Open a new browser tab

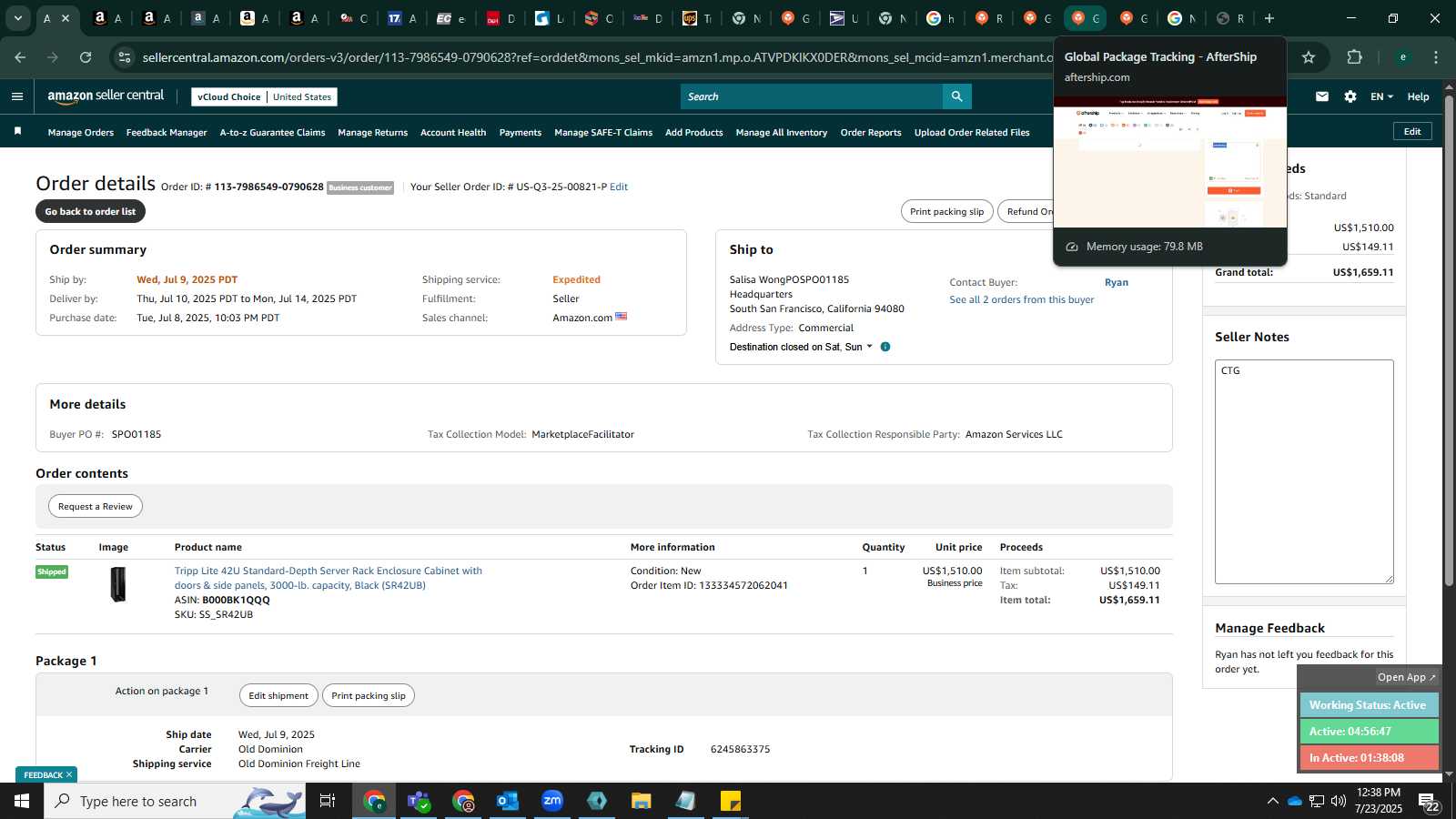point(1269,18)
